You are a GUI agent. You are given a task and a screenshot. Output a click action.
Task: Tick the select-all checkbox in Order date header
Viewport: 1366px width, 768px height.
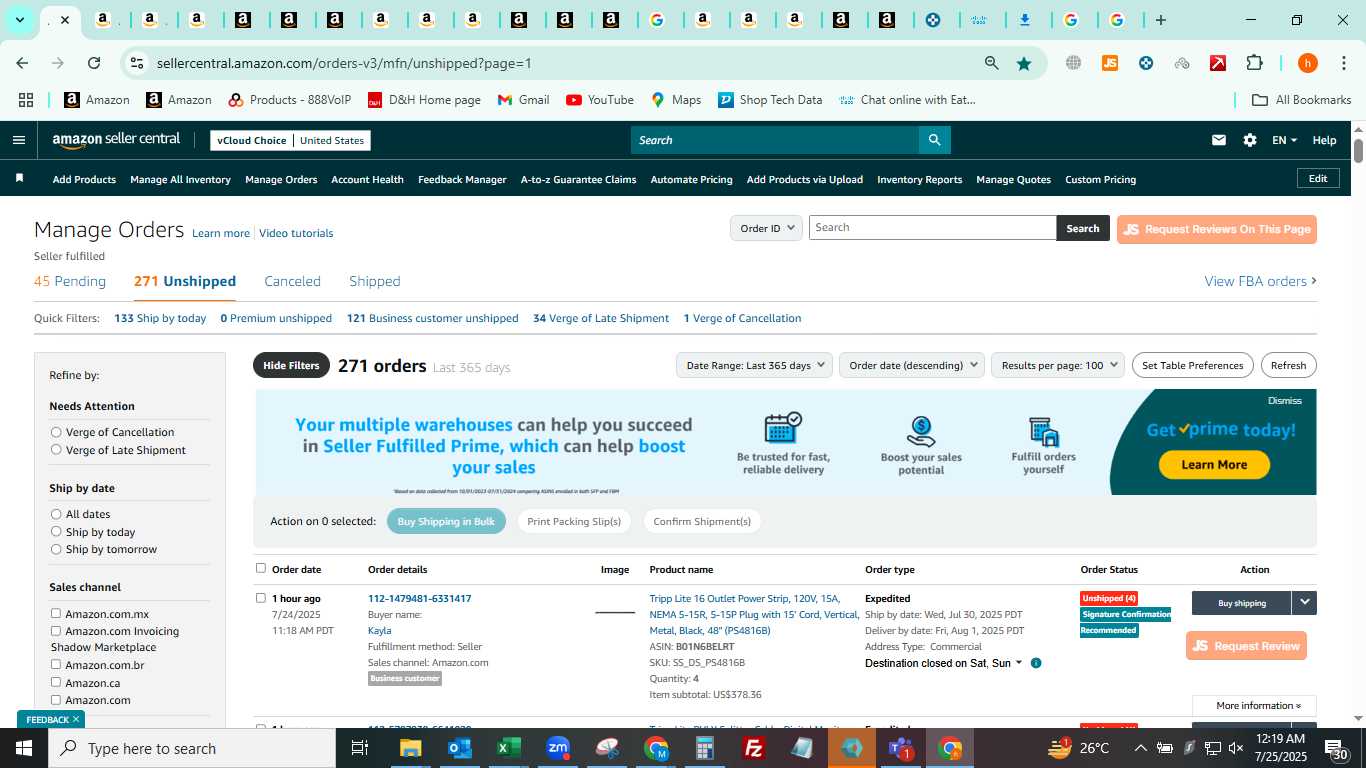coord(261,568)
